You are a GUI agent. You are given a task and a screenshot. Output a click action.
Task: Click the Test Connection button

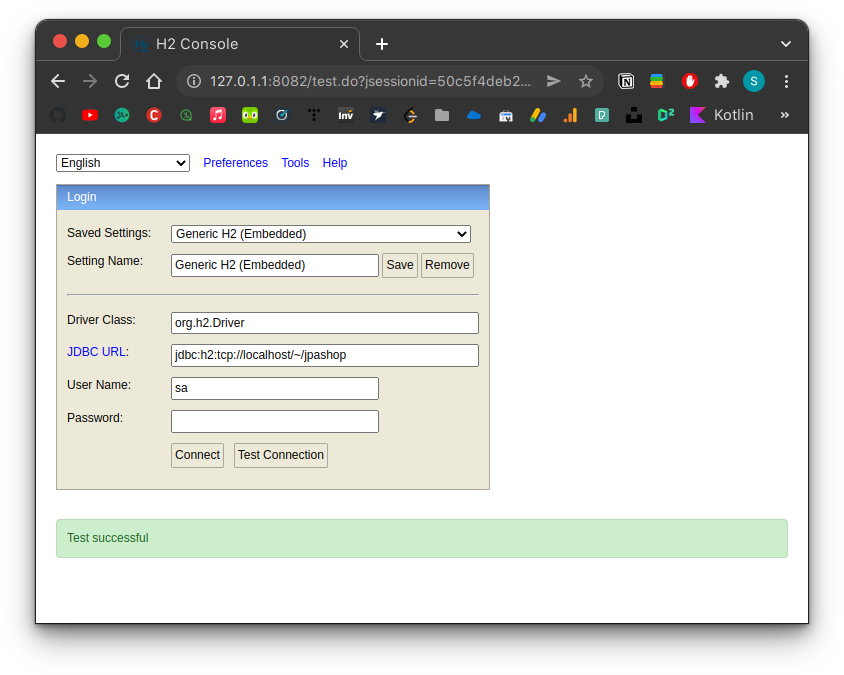[x=281, y=455]
